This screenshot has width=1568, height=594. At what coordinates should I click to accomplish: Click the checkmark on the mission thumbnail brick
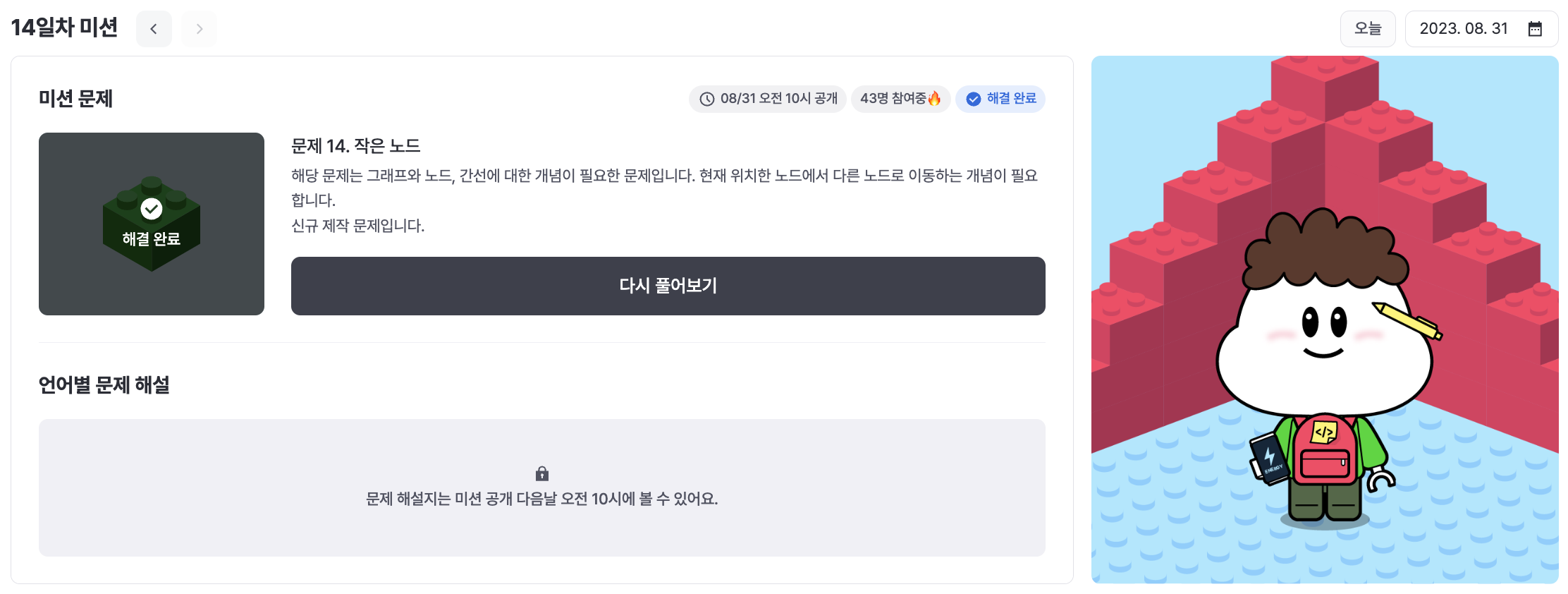click(x=152, y=209)
